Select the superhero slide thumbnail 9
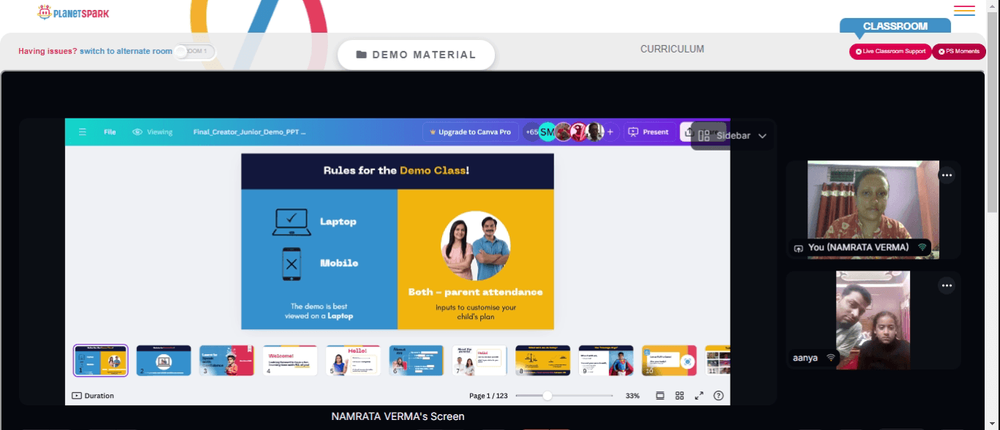This screenshot has height=430, width=1000. pyautogui.click(x=606, y=360)
